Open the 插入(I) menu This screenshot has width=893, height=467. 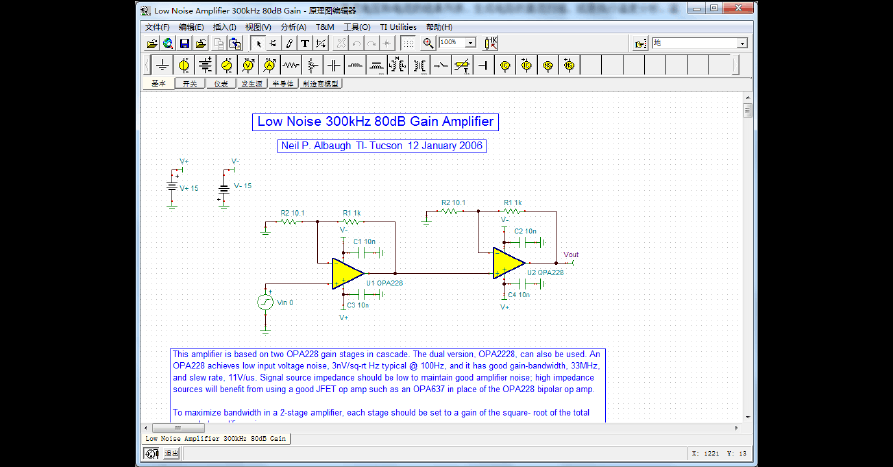click(224, 27)
